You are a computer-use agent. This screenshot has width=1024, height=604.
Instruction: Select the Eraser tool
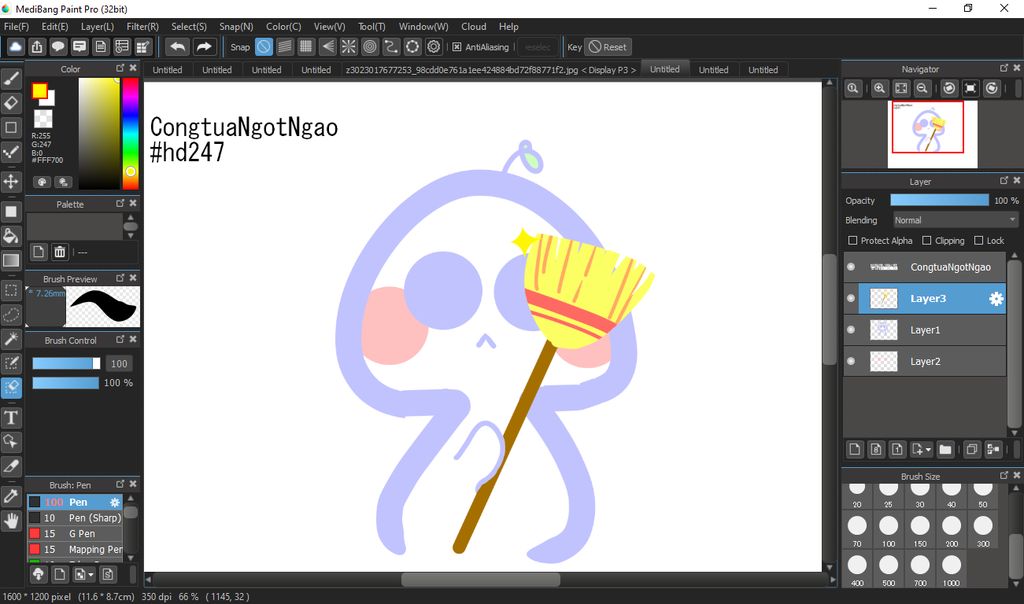(x=11, y=103)
